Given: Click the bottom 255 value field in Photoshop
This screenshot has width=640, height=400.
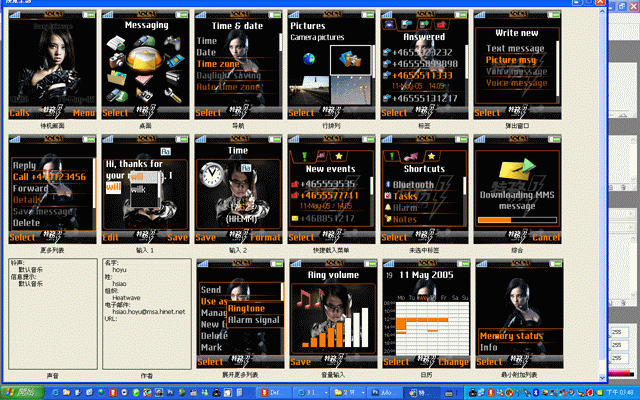Looking at the screenshot, I should [621, 358].
